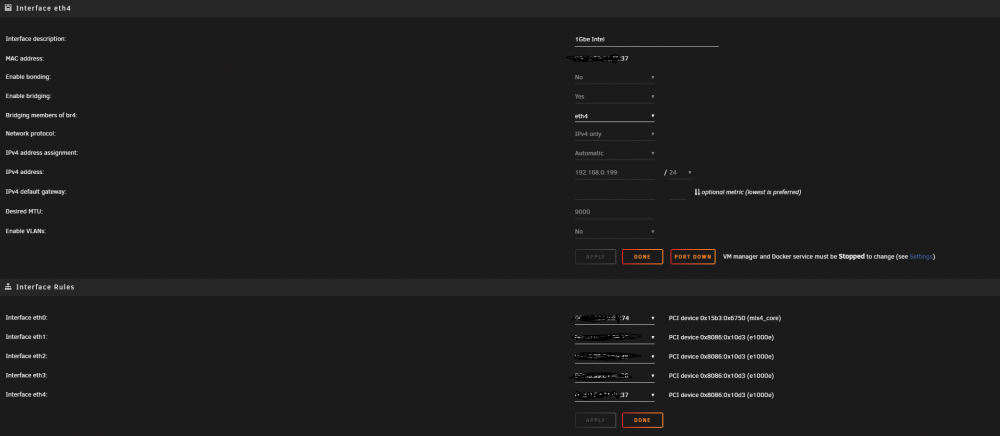Click PCI device text beside Interface eth1
Screen dimensions: 1000x436
(721, 337)
